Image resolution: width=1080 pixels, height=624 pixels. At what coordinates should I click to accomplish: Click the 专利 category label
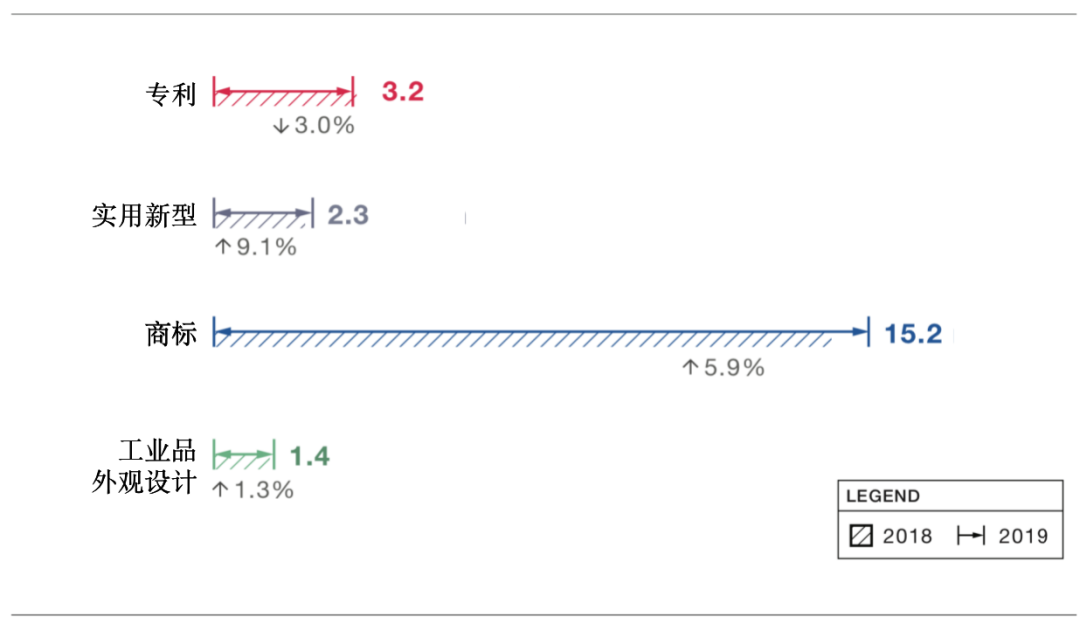click(x=171, y=94)
